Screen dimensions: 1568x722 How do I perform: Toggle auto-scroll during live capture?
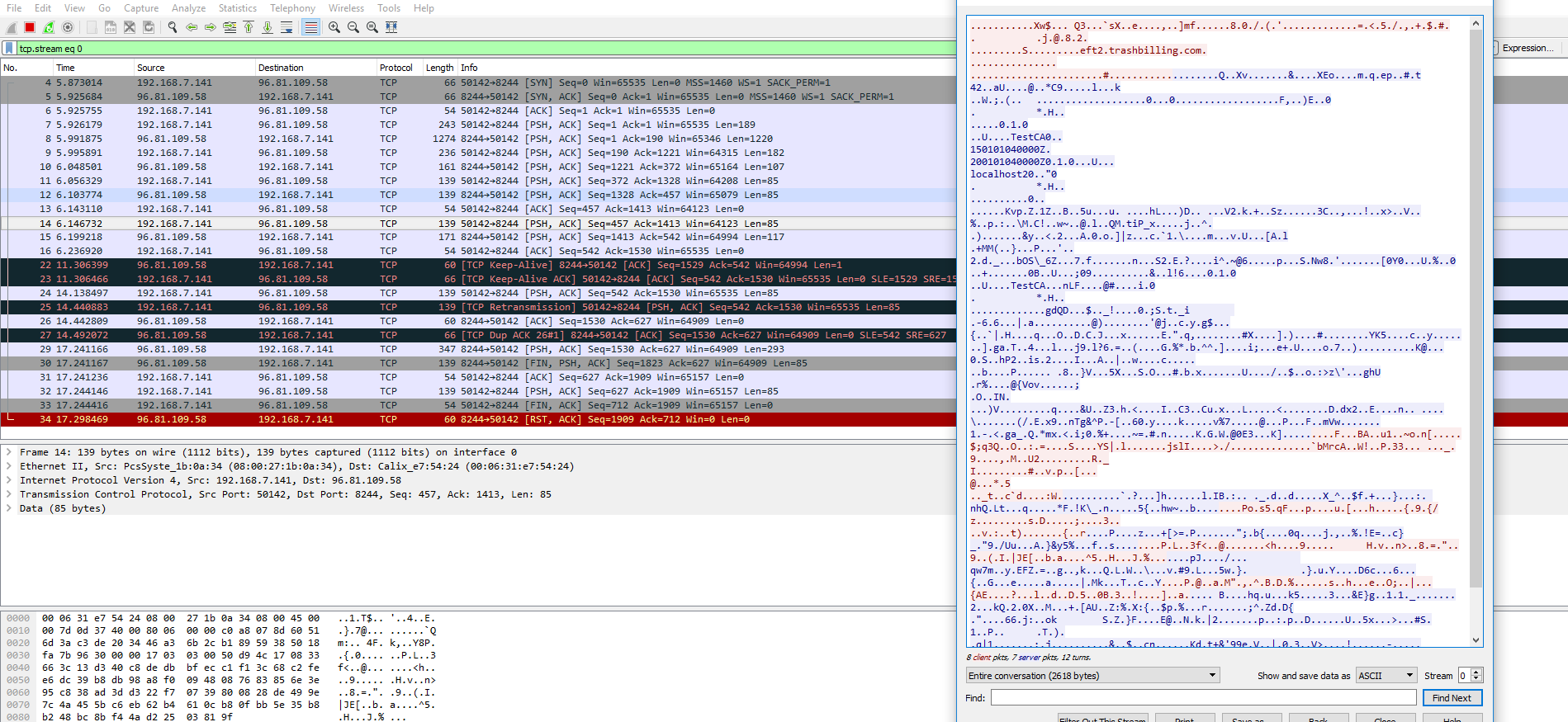point(287,27)
